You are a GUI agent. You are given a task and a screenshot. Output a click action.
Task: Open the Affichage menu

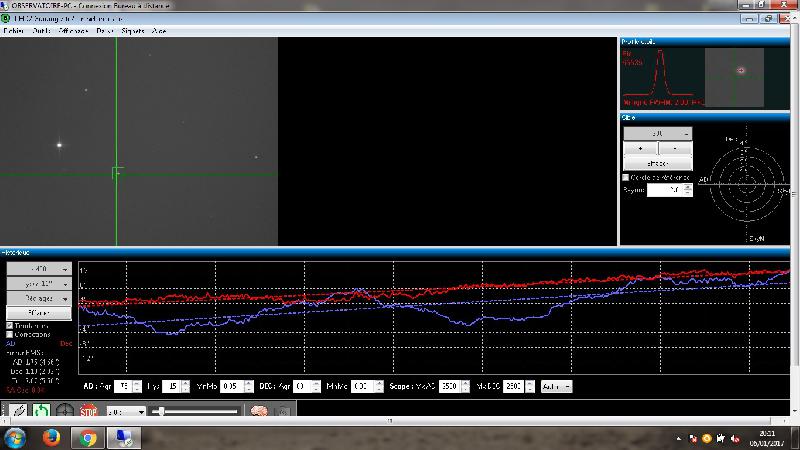tap(73, 31)
